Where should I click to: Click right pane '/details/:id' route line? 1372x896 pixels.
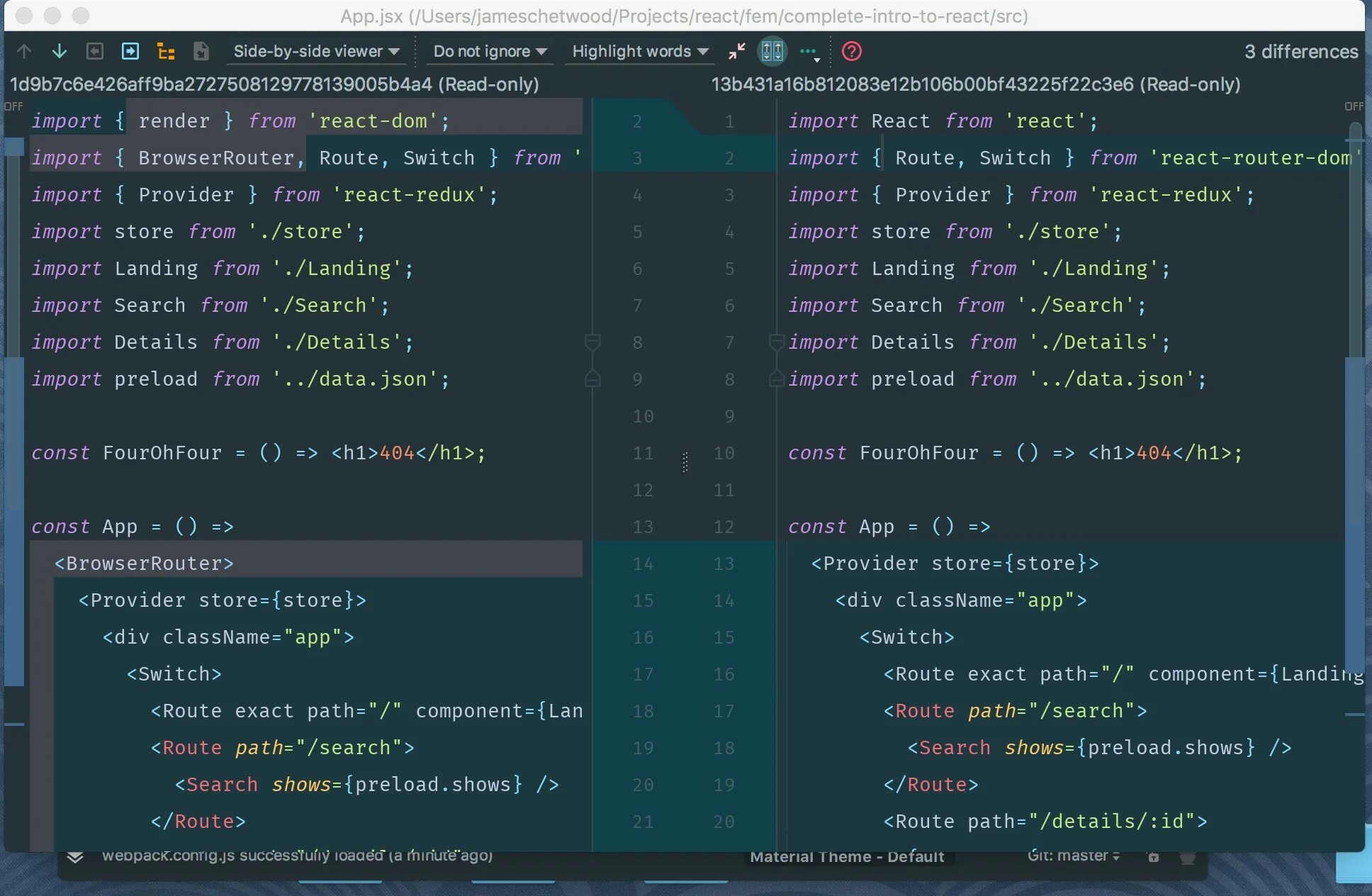(x=1045, y=822)
